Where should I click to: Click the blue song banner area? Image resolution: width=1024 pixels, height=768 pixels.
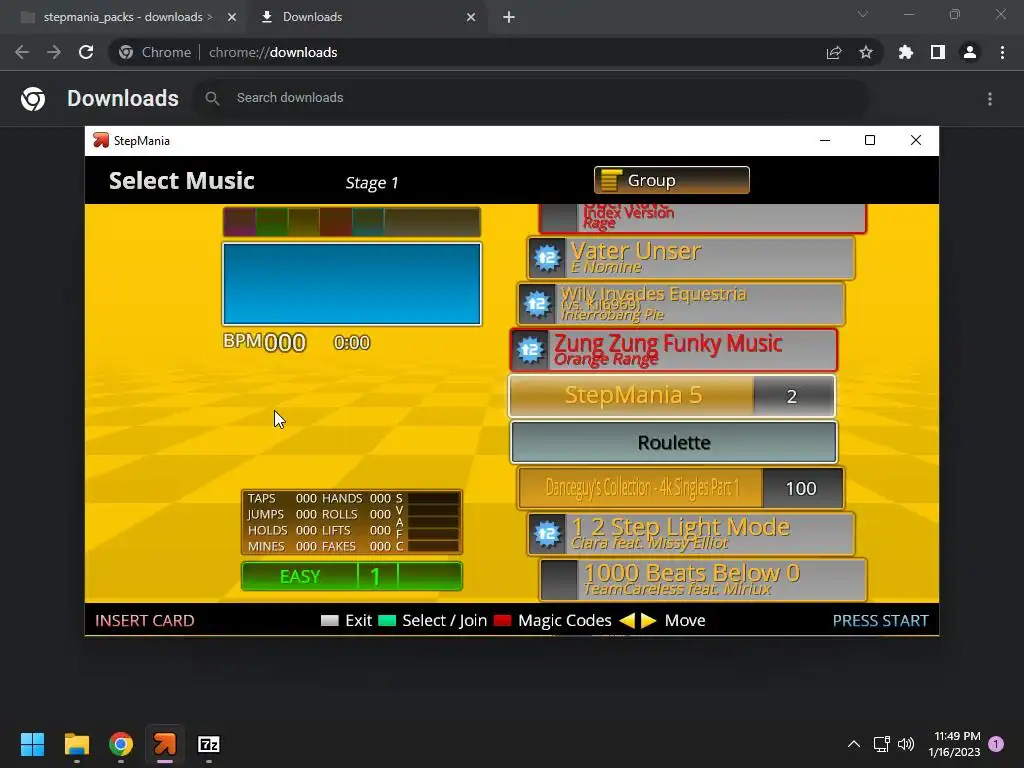pos(352,284)
